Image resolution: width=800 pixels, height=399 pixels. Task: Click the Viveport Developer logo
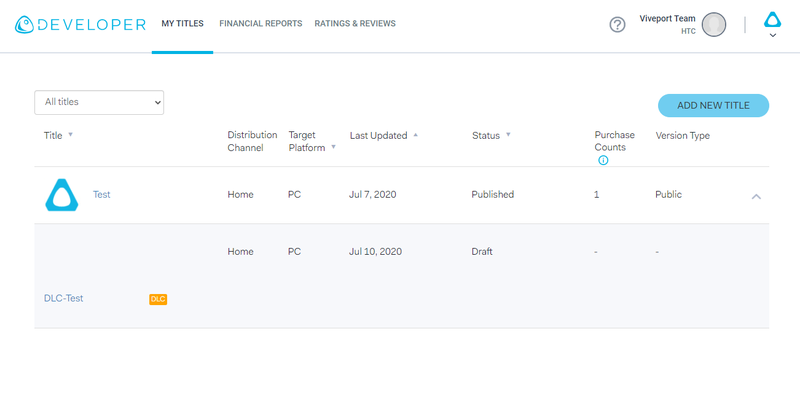coord(80,24)
